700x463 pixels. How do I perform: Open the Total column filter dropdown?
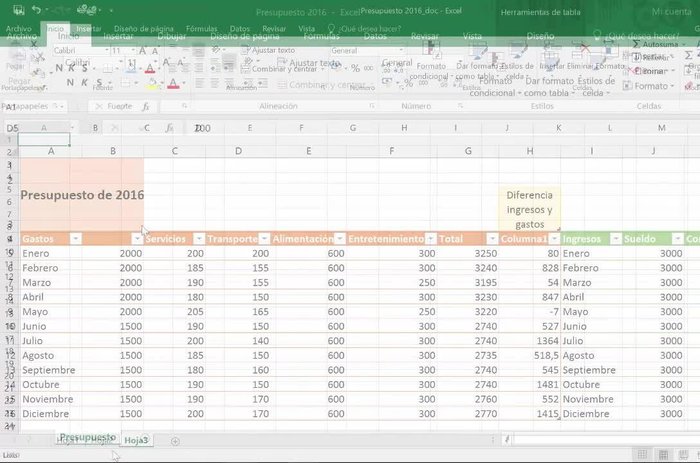coord(492,239)
